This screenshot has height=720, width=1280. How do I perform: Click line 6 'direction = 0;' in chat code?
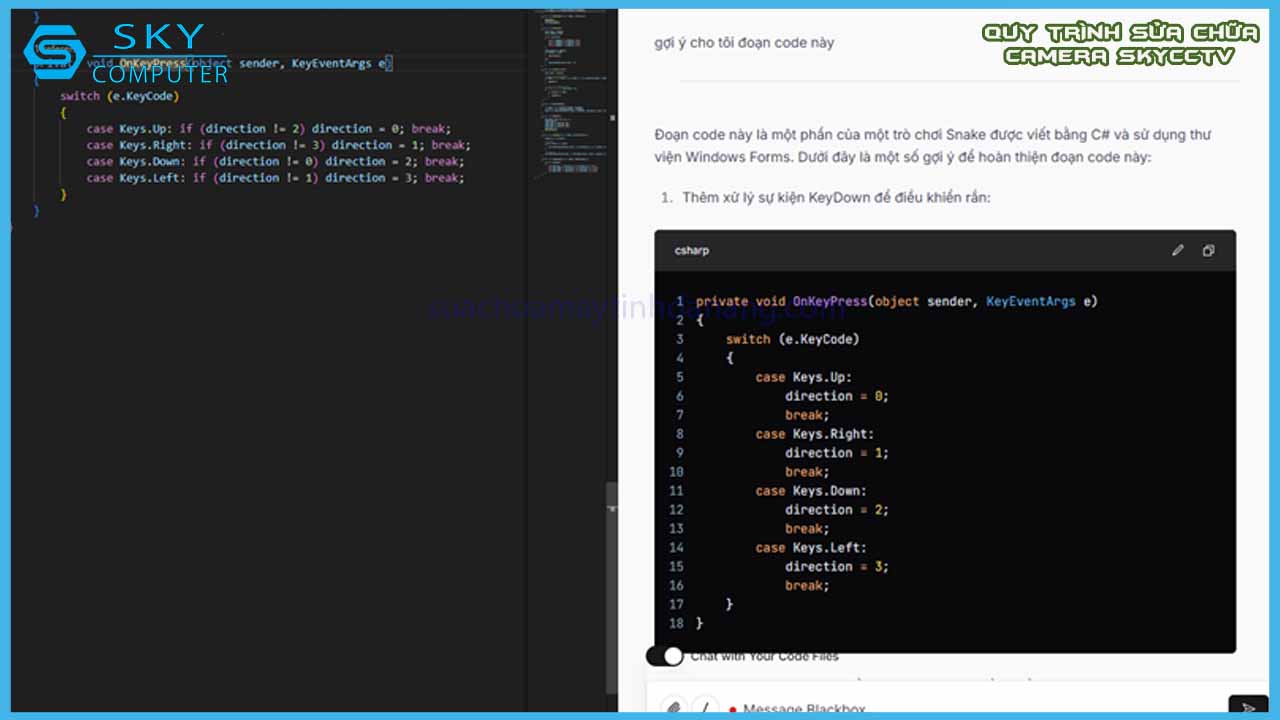click(x=836, y=396)
